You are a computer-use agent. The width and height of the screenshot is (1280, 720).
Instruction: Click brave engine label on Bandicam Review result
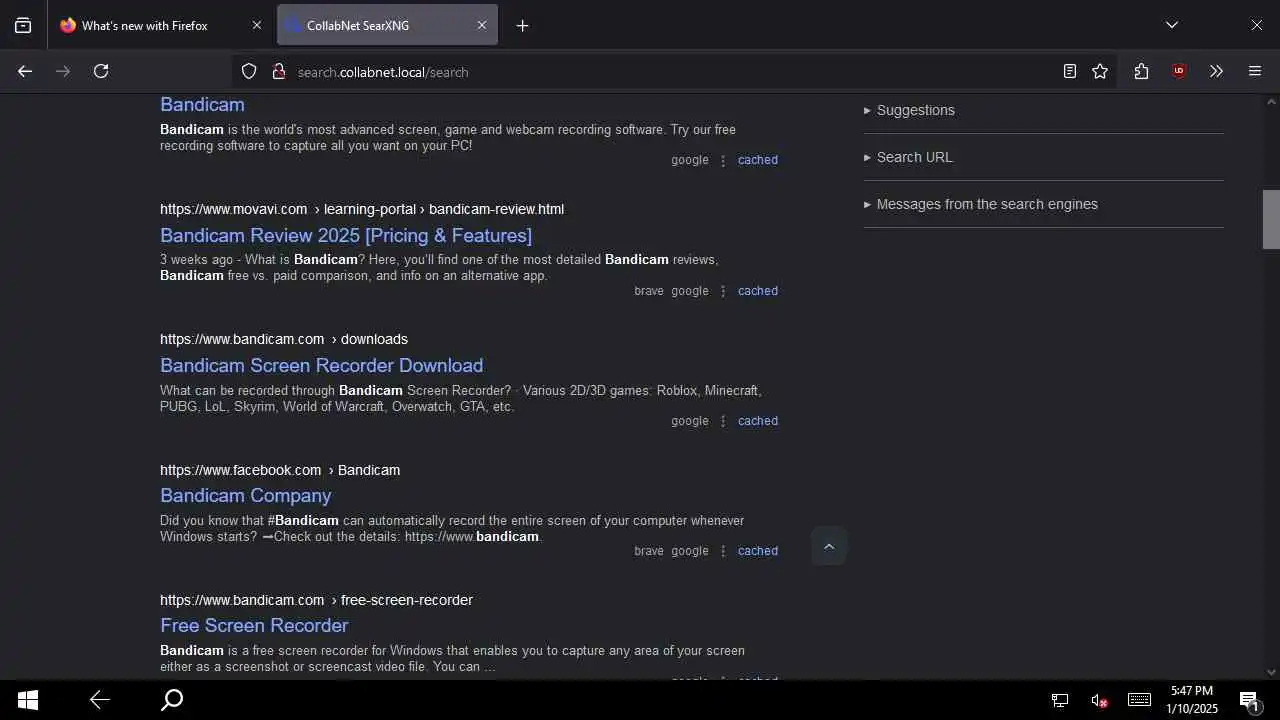[x=649, y=291]
